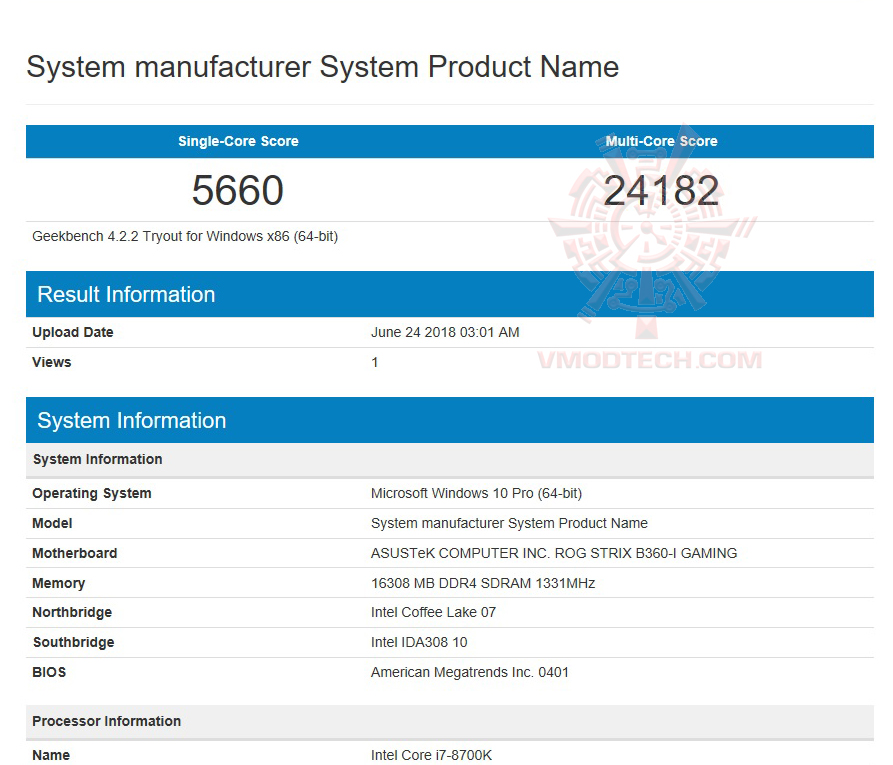Click the page title System manufacturer System Product Name

(322, 67)
